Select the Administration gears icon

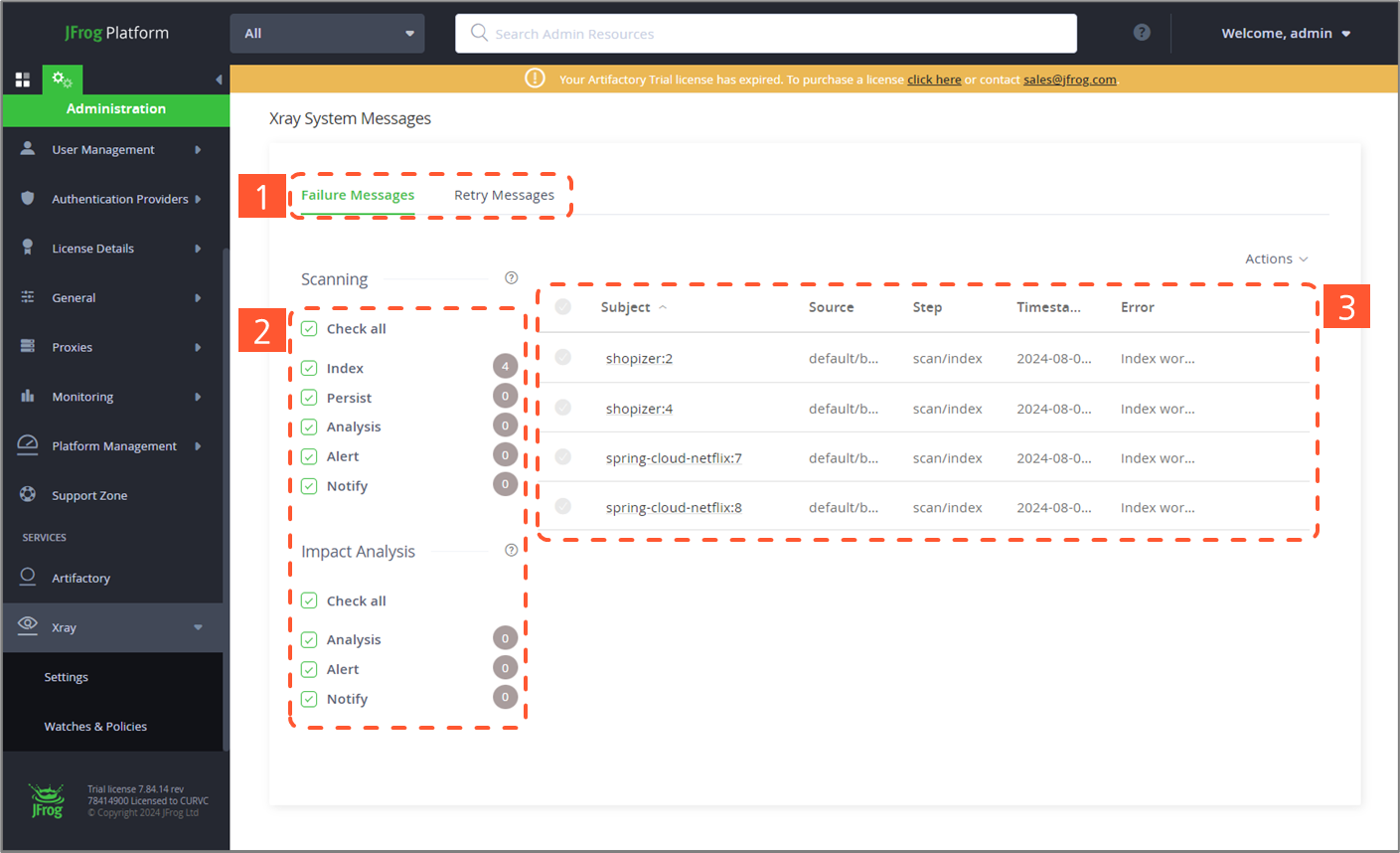(62, 80)
